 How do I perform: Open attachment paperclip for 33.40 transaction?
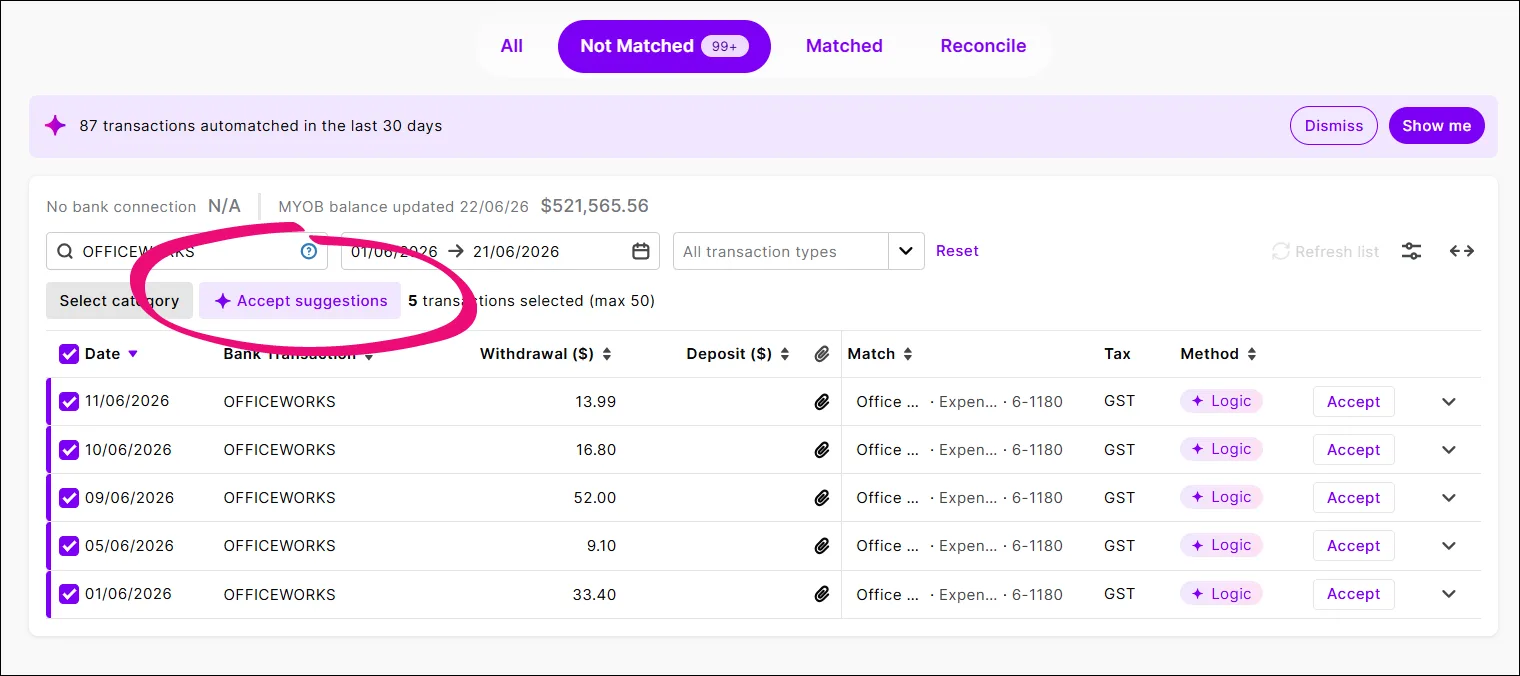pyautogui.click(x=822, y=594)
